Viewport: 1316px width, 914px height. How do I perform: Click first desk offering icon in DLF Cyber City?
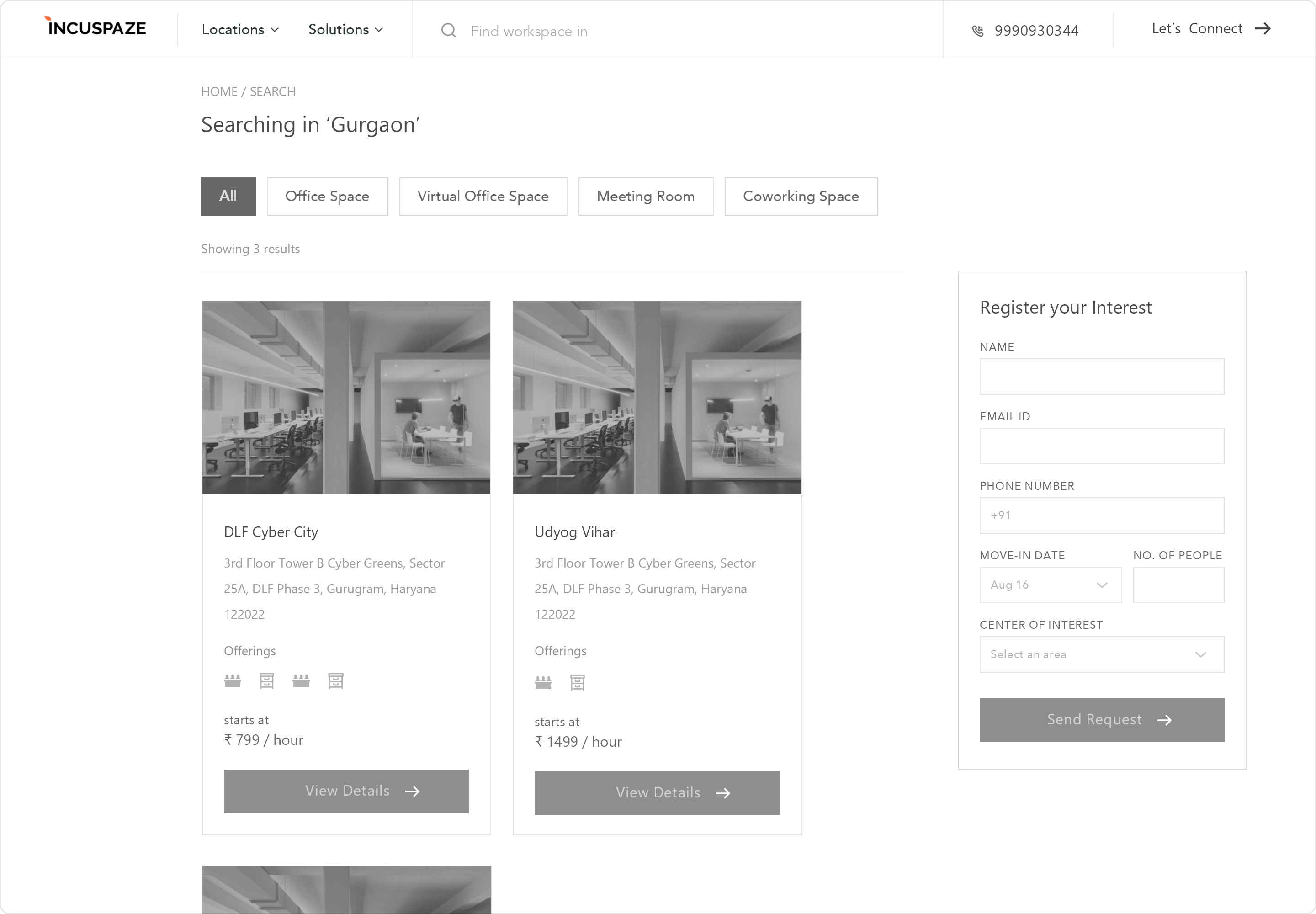[x=233, y=681]
